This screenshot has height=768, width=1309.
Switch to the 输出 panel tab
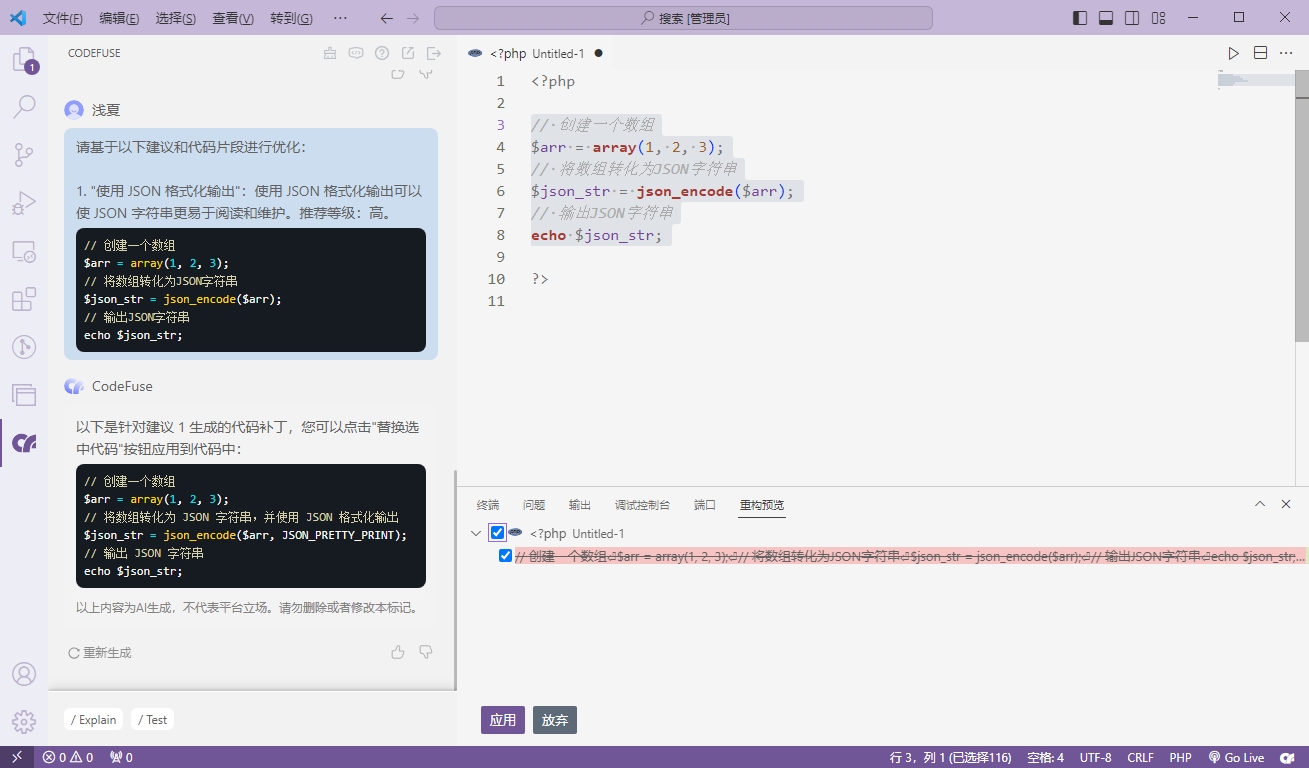580,505
